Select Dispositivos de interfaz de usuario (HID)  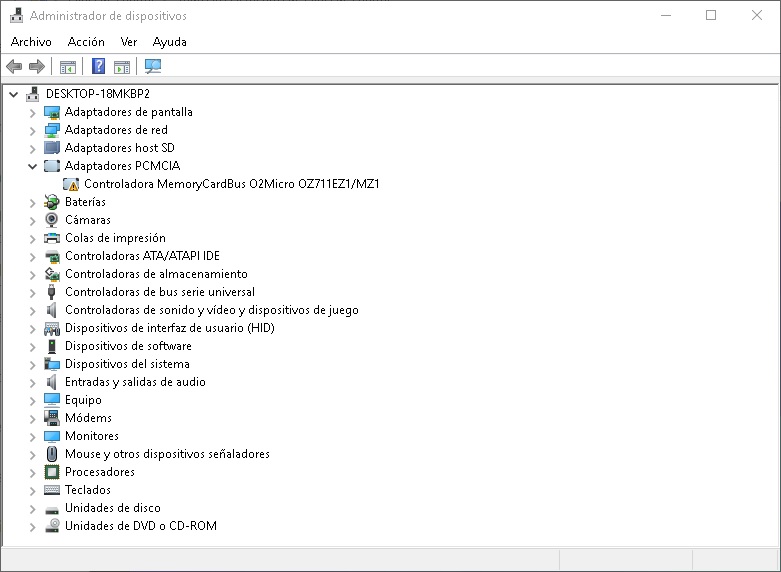coord(170,328)
